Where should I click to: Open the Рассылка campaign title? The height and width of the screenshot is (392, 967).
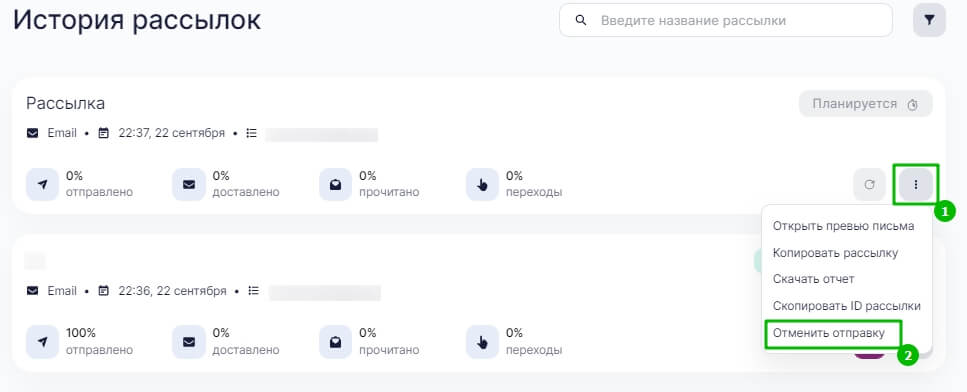65,104
